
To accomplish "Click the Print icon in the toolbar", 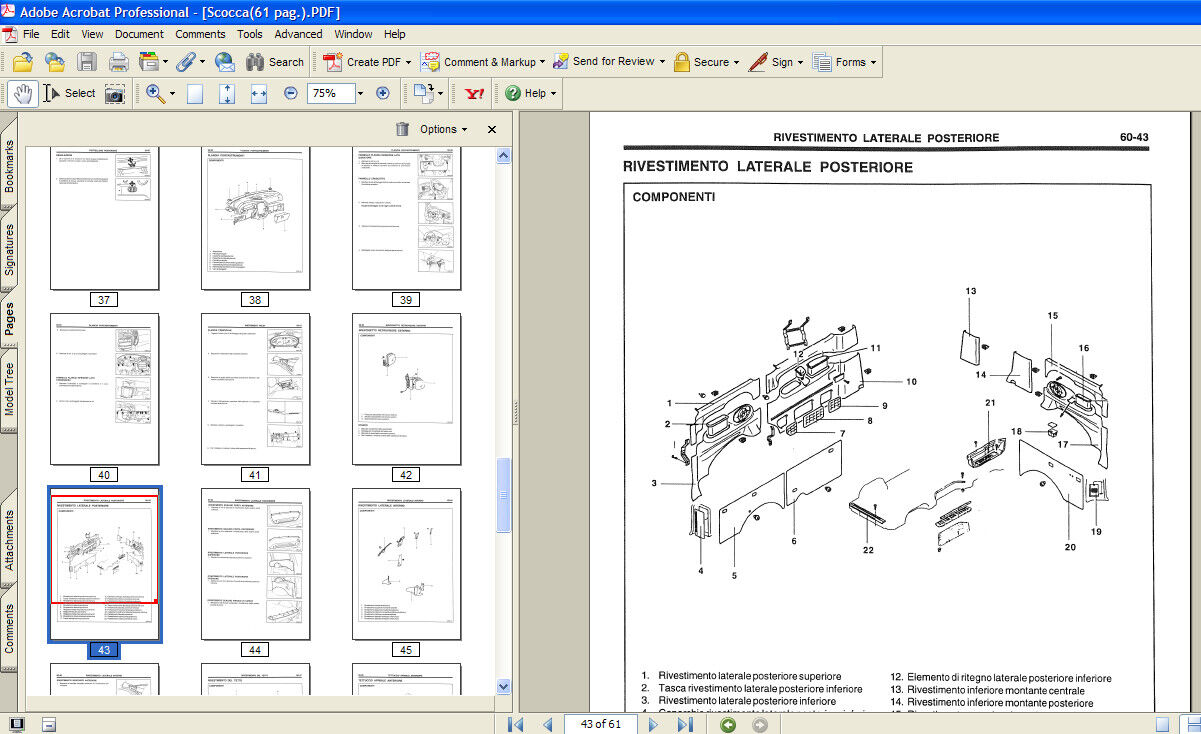I will (x=118, y=62).
